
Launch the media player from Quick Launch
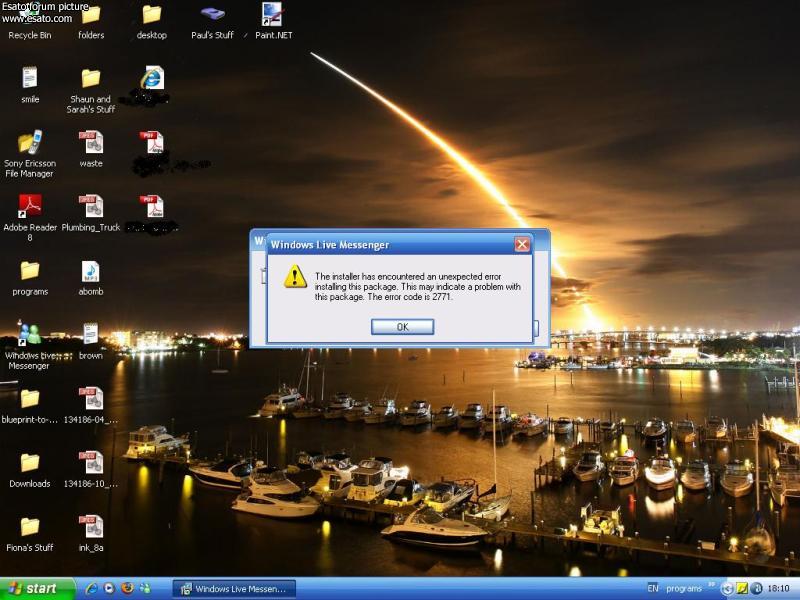[109, 589]
